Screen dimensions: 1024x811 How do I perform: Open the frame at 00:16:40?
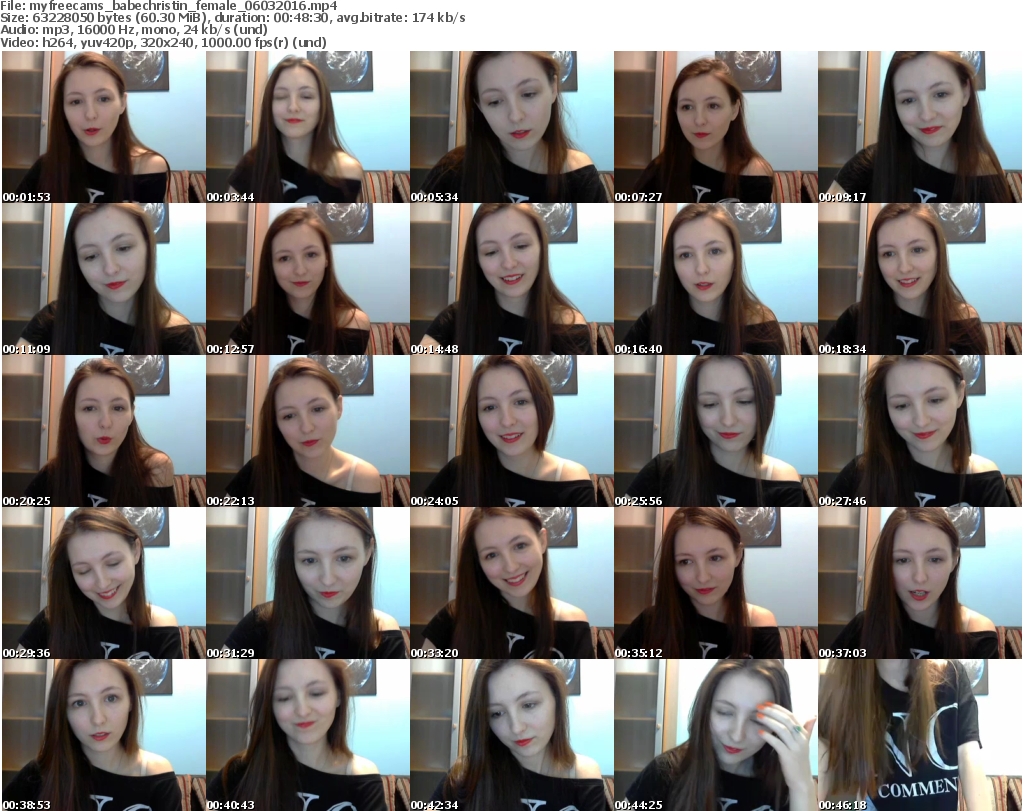click(x=716, y=279)
